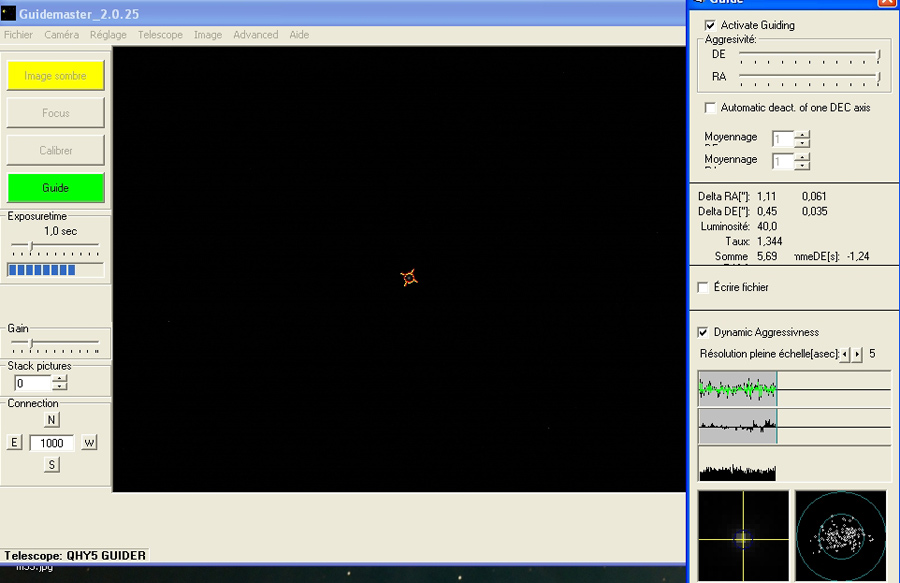Toggle Dynamic Aggressivness checkbox
The image size is (900, 583).
703,332
